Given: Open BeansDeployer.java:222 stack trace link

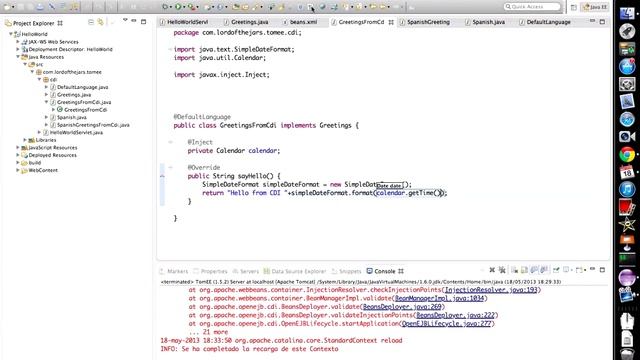Looking at the screenshot, I should click(x=456, y=315).
